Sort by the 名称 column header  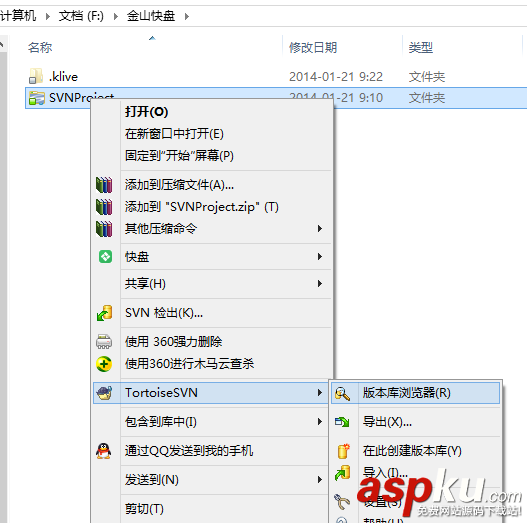coord(40,47)
